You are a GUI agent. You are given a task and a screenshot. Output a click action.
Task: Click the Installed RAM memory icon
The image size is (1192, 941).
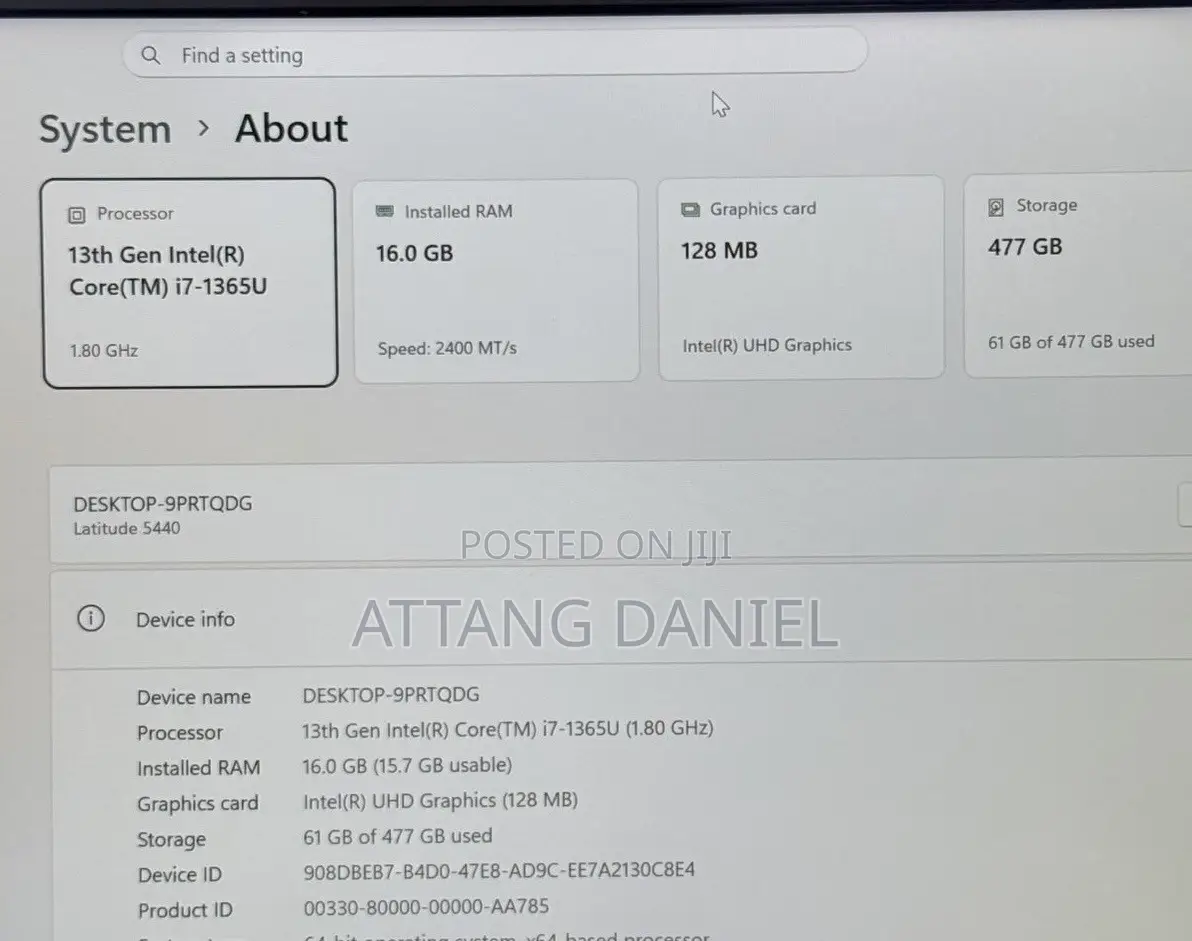point(385,211)
